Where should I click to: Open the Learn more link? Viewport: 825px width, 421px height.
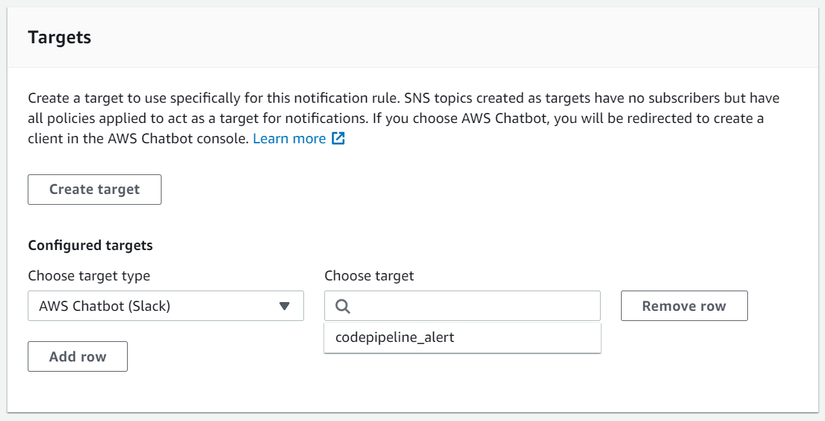coord(289,139)
